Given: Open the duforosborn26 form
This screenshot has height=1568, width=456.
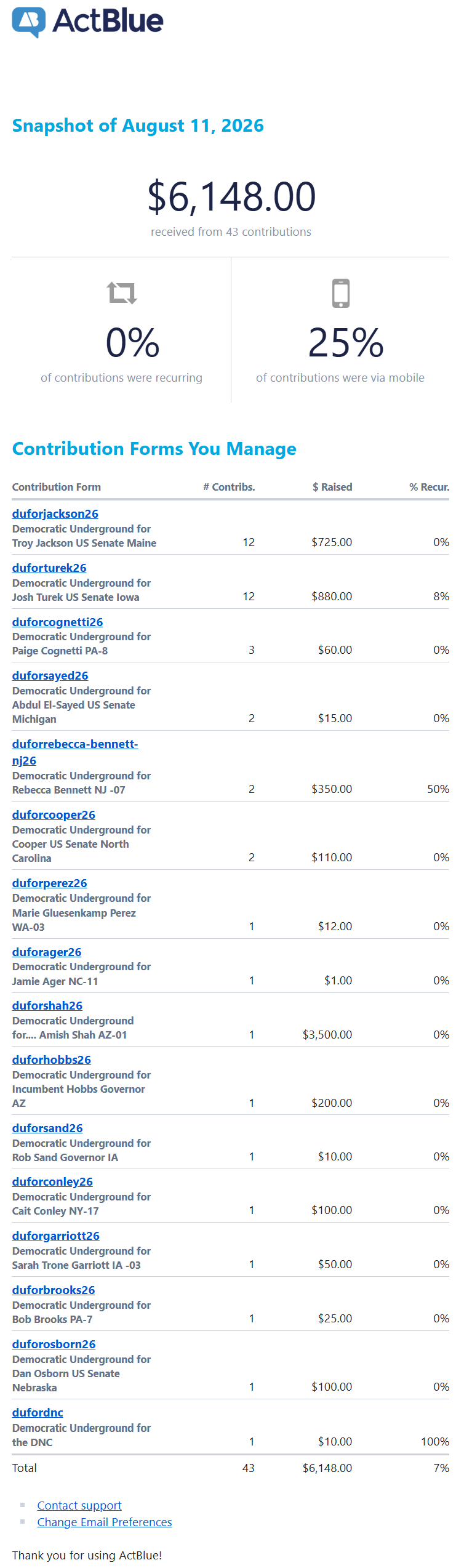Looking at the screenshot, I should click(x=54, y=1344).
